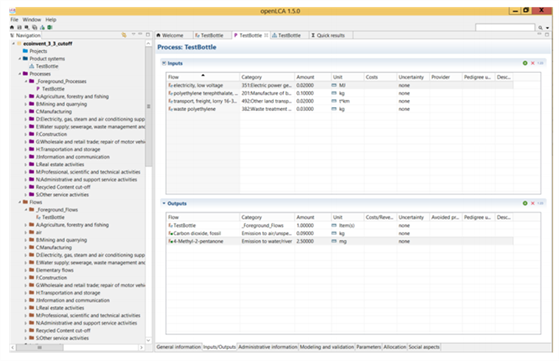Expand the Elementary flows folder
The width and height of the screenshot is (559, 361).
click(x=26, y=270)
